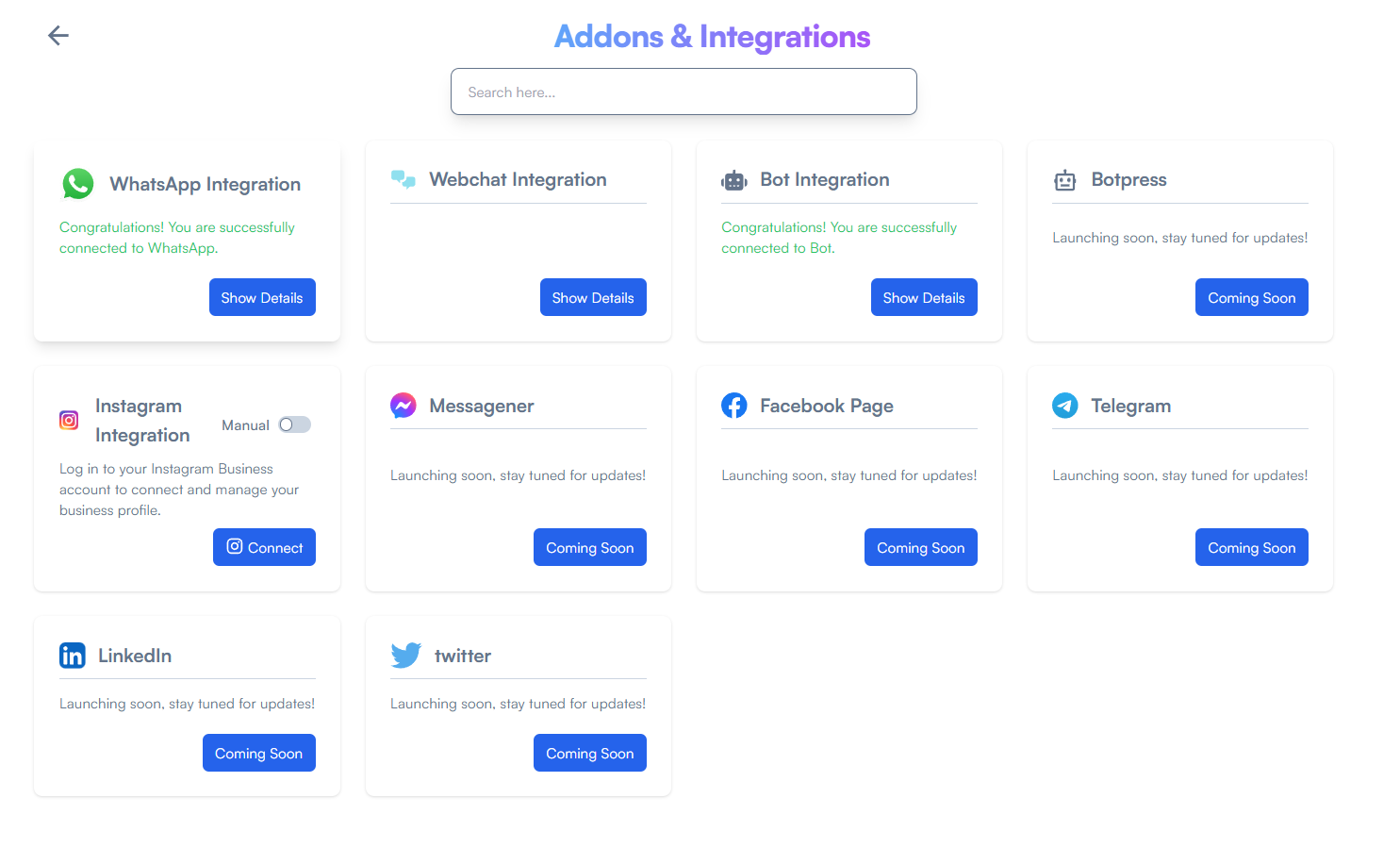The width and height of the screenshot is (1400, 848).
Task: Click the WhatsApp logo icon
Action: coord(78,184)
